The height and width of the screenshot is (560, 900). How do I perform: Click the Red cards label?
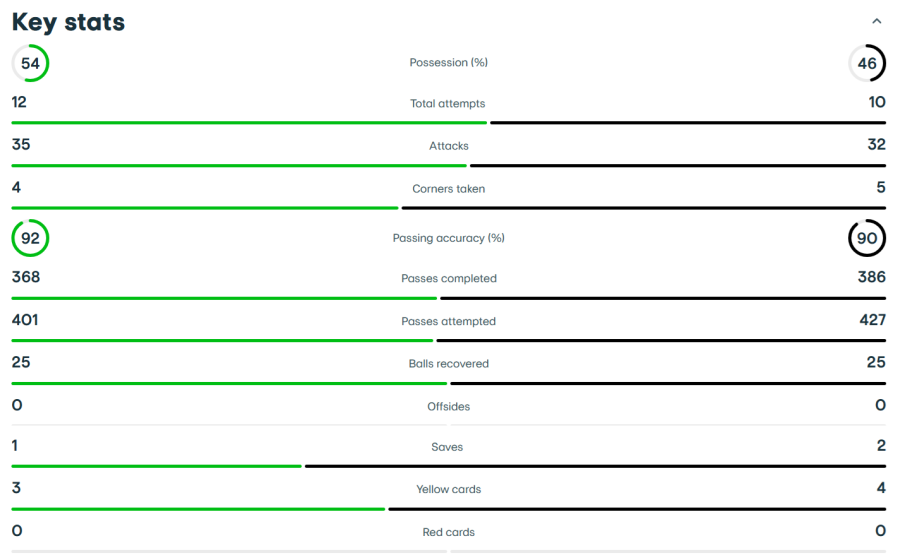coord(448,532)
